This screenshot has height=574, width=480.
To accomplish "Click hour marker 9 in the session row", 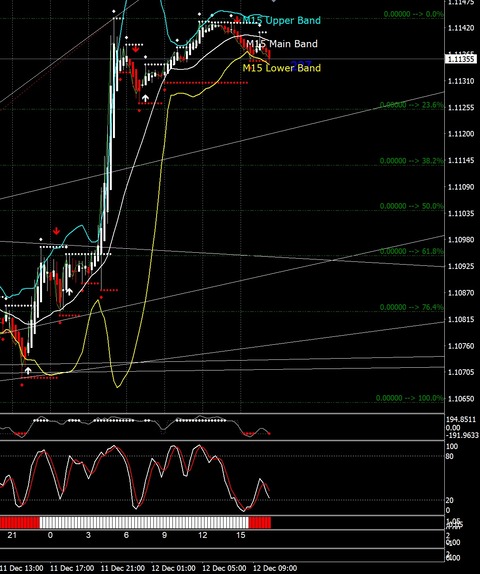I will tap(164, 535).
